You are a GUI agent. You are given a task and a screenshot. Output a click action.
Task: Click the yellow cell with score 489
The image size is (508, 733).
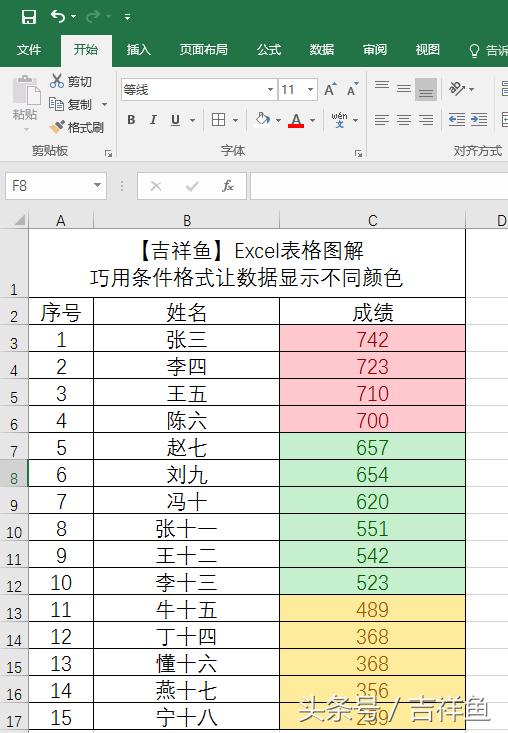(x=372, y=608)
